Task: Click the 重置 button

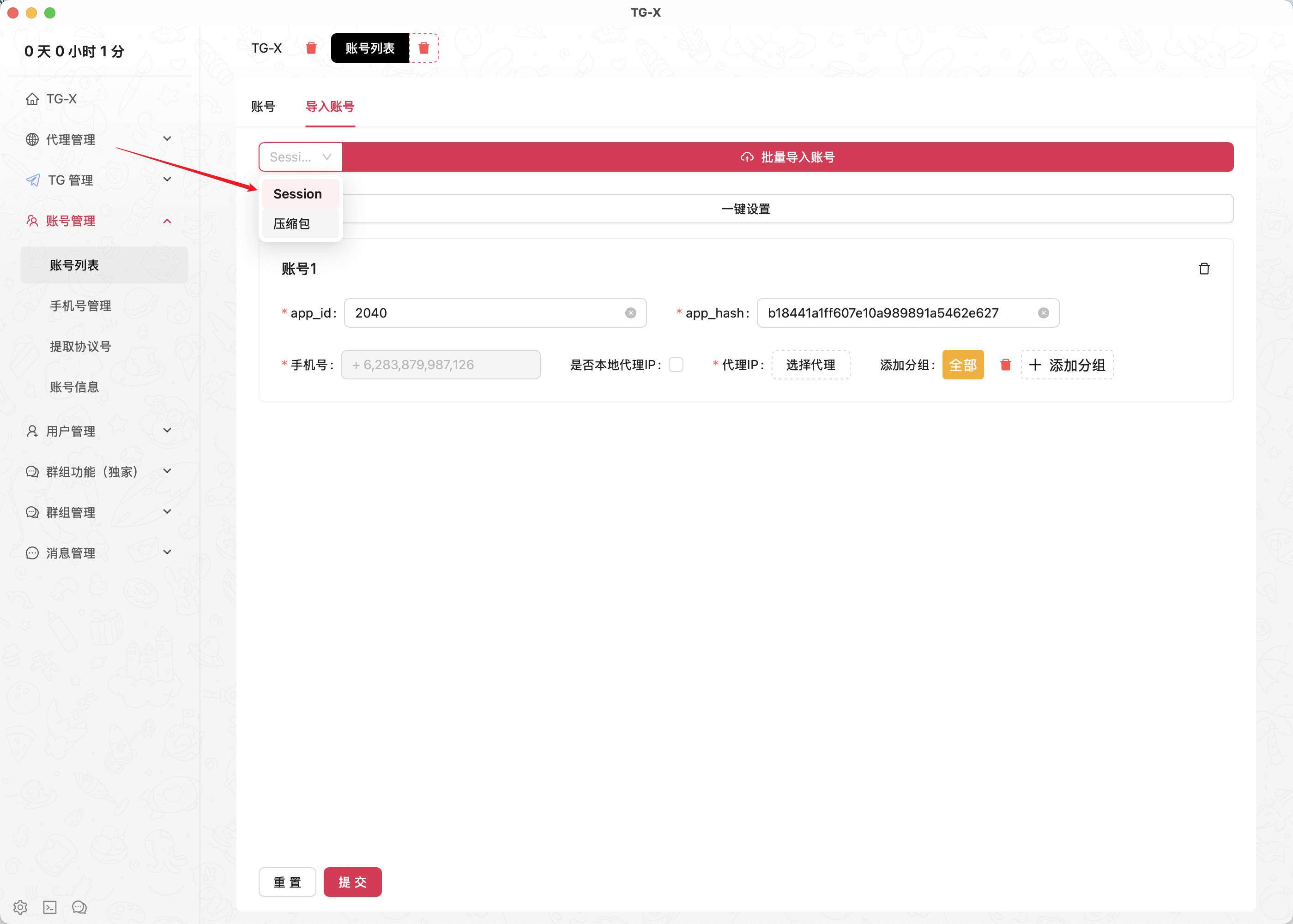Action: click(x=287, y=882)
